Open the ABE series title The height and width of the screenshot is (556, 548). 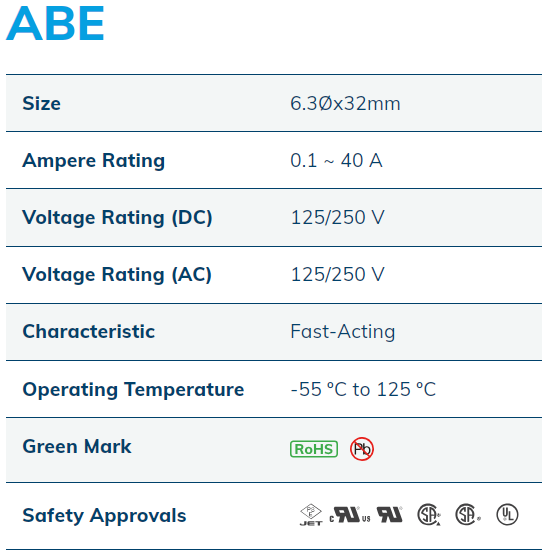click(55, 23)
